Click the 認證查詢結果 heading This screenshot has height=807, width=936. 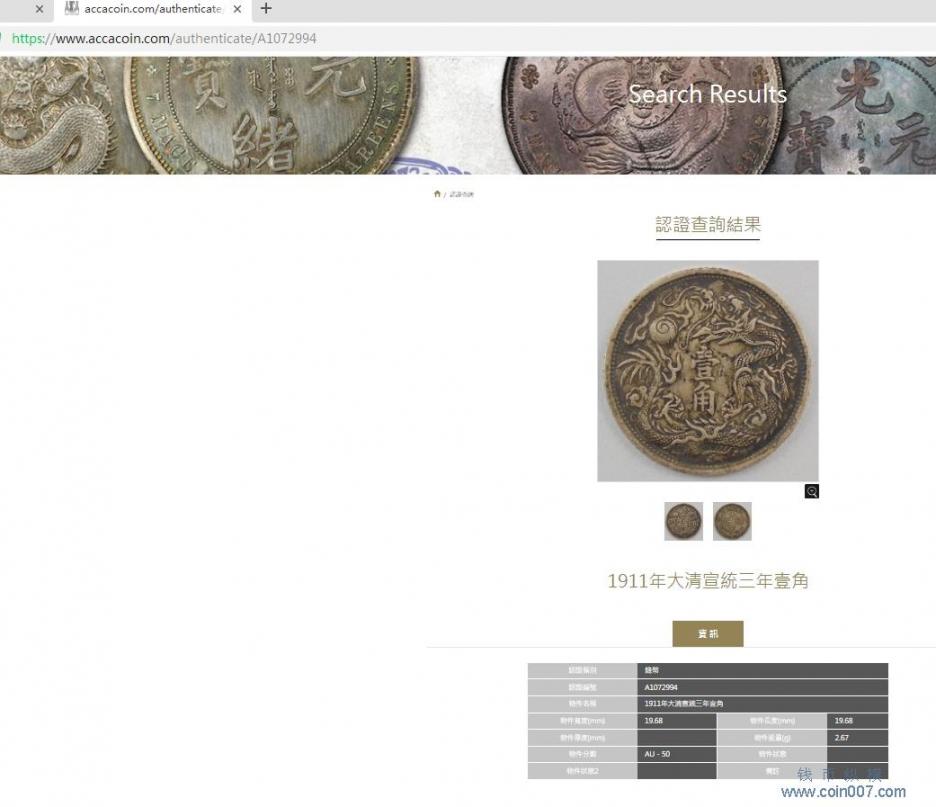pyautogui.click(x=708, y=224)
